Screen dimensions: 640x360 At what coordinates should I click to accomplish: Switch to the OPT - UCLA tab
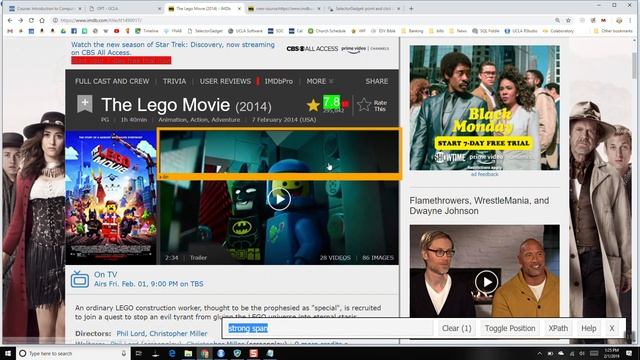tap(124, 8)
